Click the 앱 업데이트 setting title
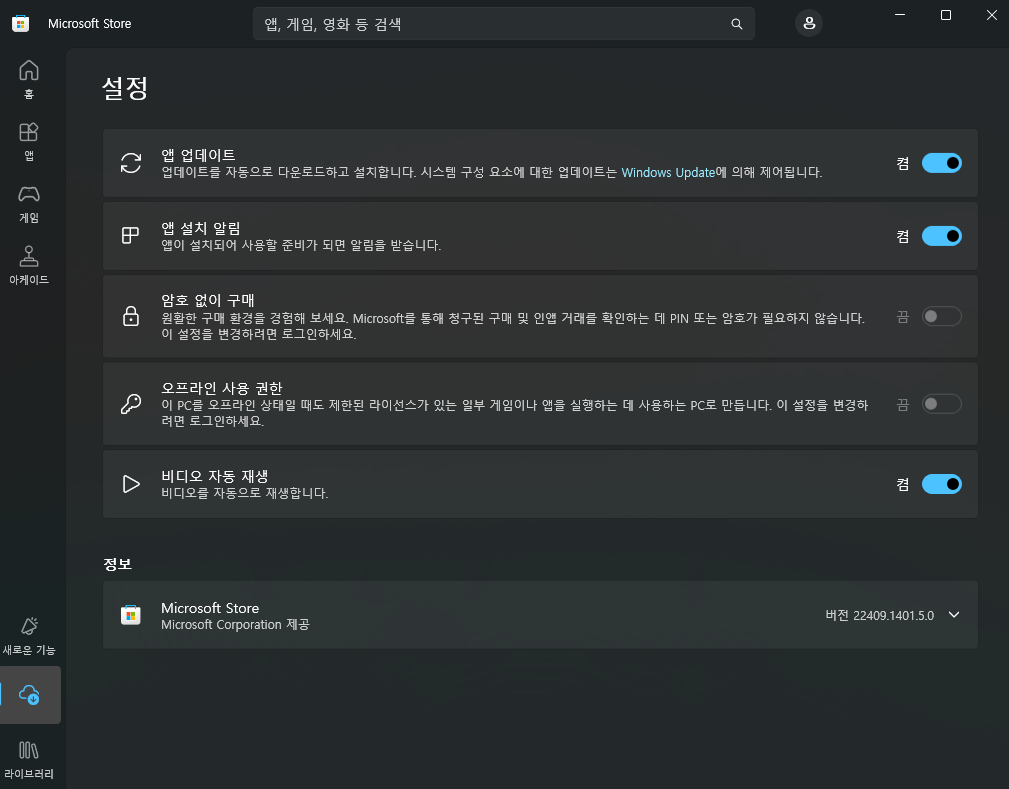1009x789 pixels. pyautogui.click(x=198, y=154)
